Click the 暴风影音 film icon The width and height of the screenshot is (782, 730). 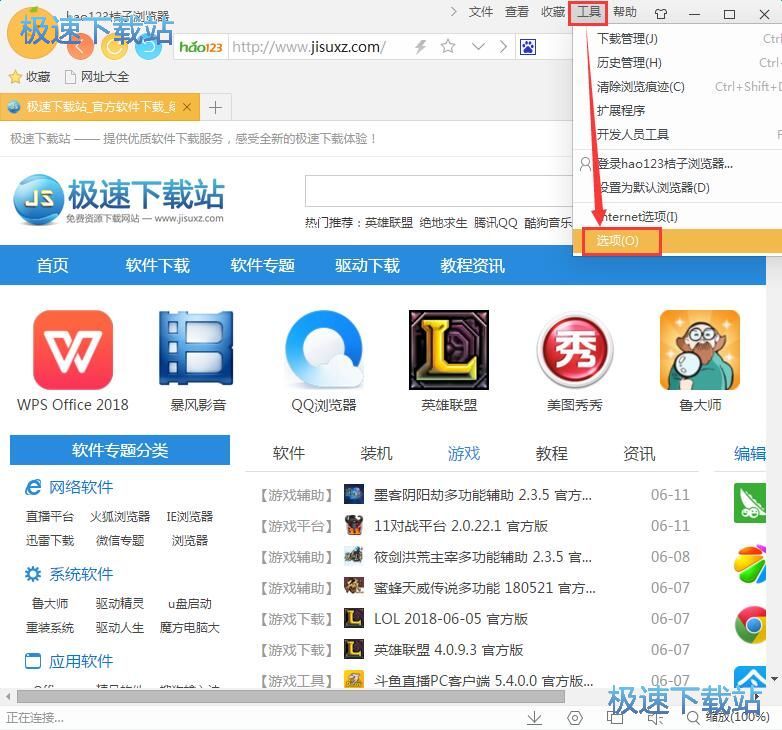pyautogui.click(x=196, y=348)
